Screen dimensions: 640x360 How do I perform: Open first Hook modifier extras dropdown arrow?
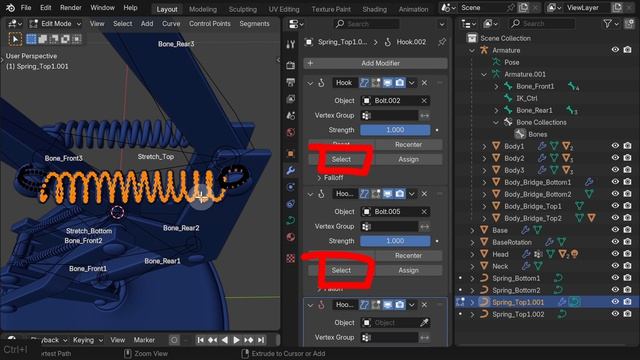pos(412,83)
